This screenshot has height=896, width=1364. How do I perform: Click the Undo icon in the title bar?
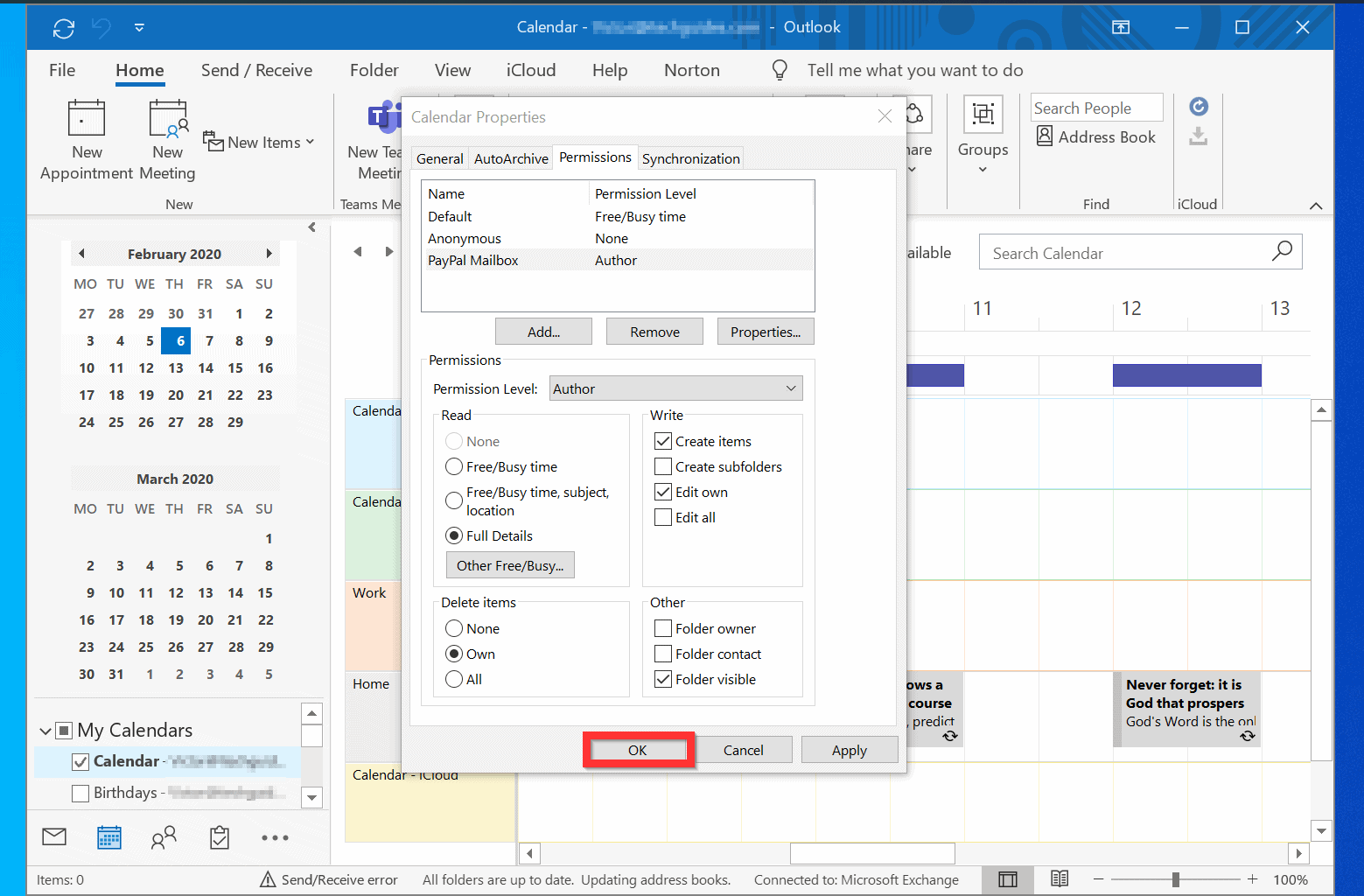pyautogui.click(x=102, y=28)
